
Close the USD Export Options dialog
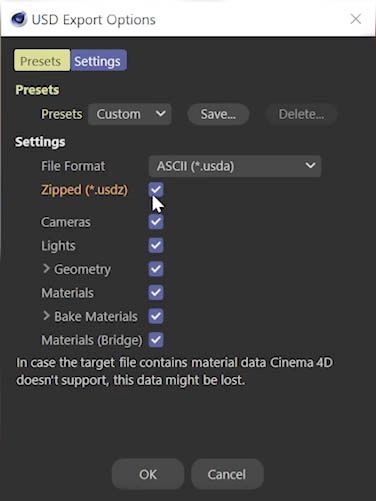[356, 19]
